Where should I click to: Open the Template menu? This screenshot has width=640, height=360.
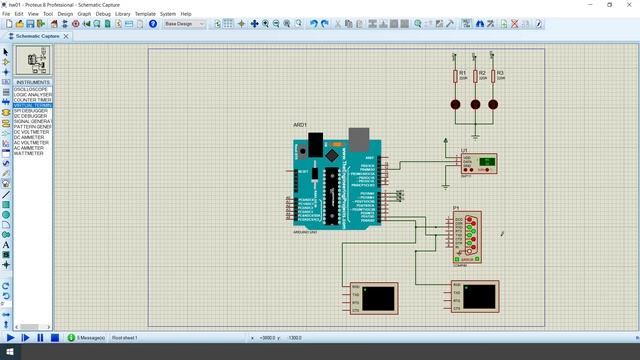(145, 14)
